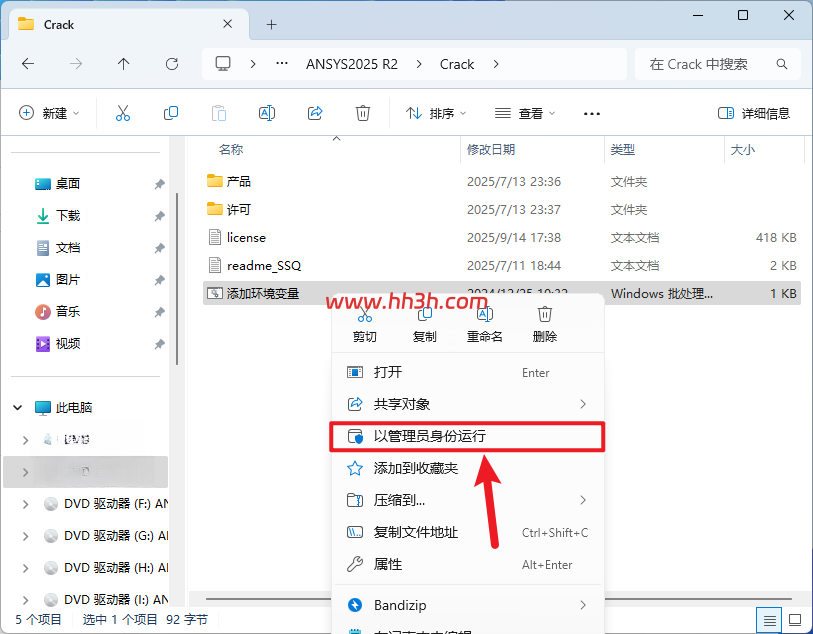Screen dimensions: 813x634
Task: Click the Cut icon in the toolbar
Action: [x=123, y=113]
